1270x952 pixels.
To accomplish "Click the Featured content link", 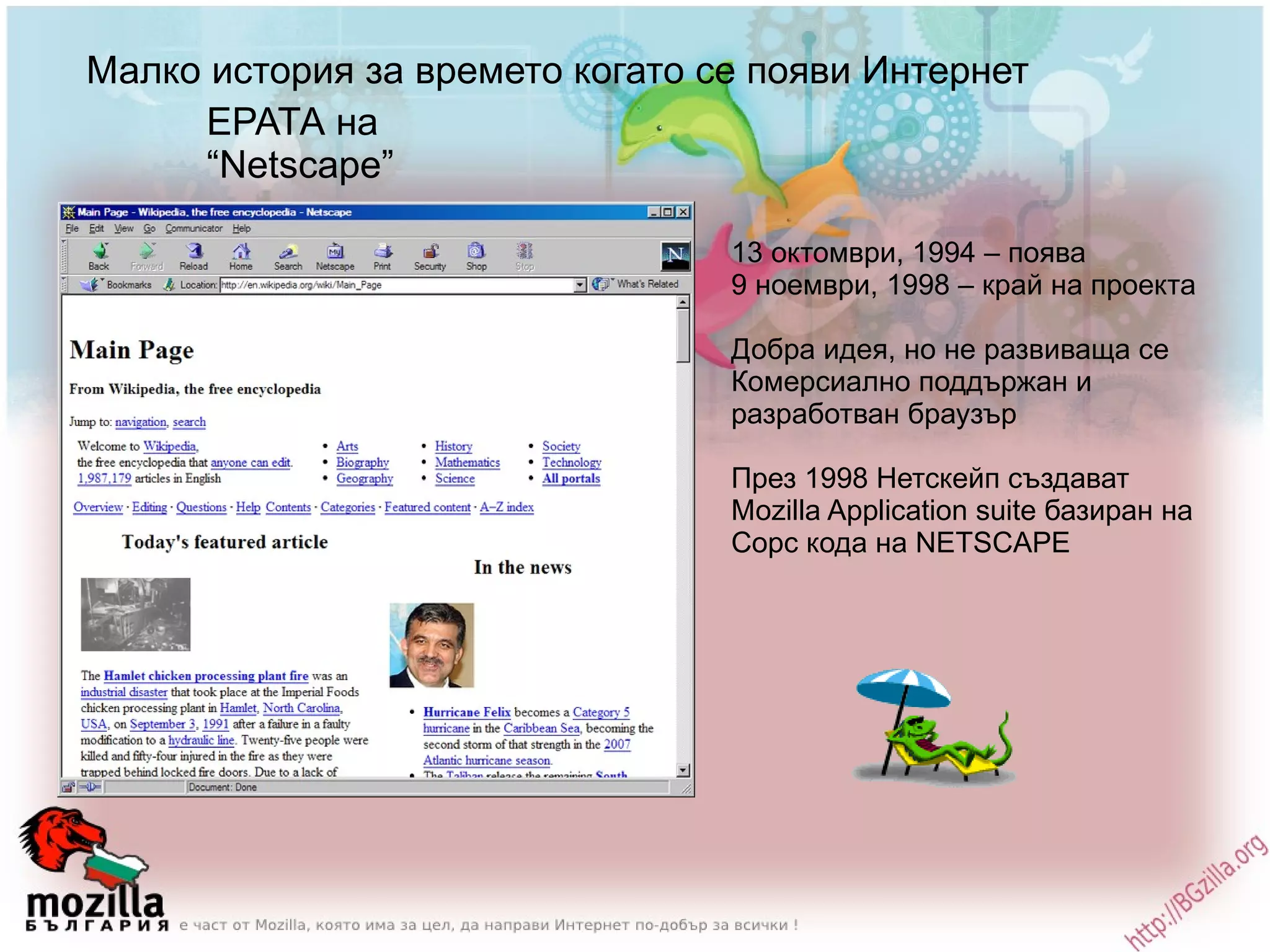I will pyautogui.click(x=427, y=507).
